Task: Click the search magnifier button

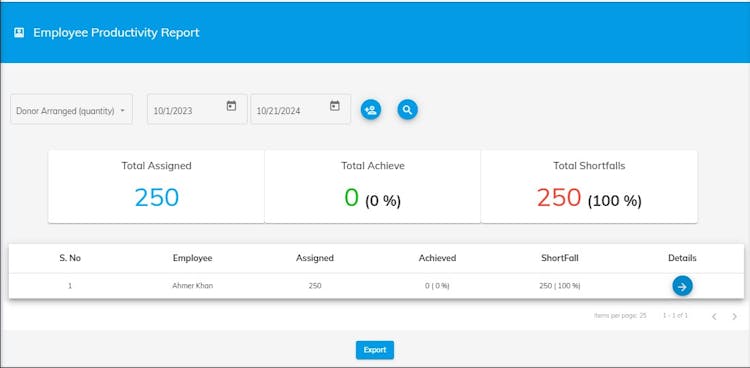Action: coord(408,110)
